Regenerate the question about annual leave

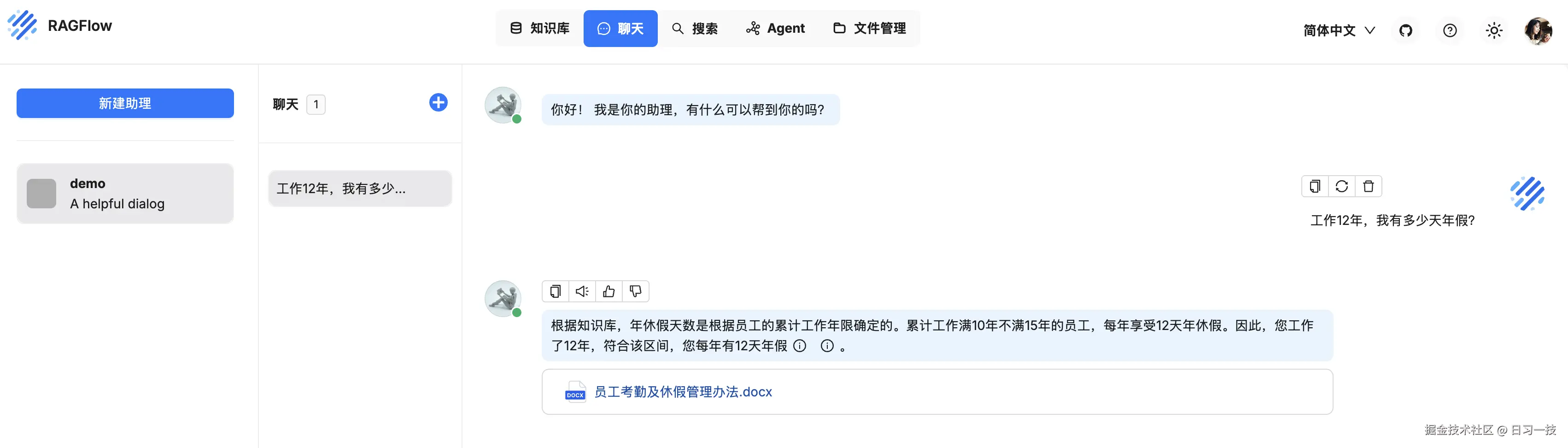click(1342, 186)
